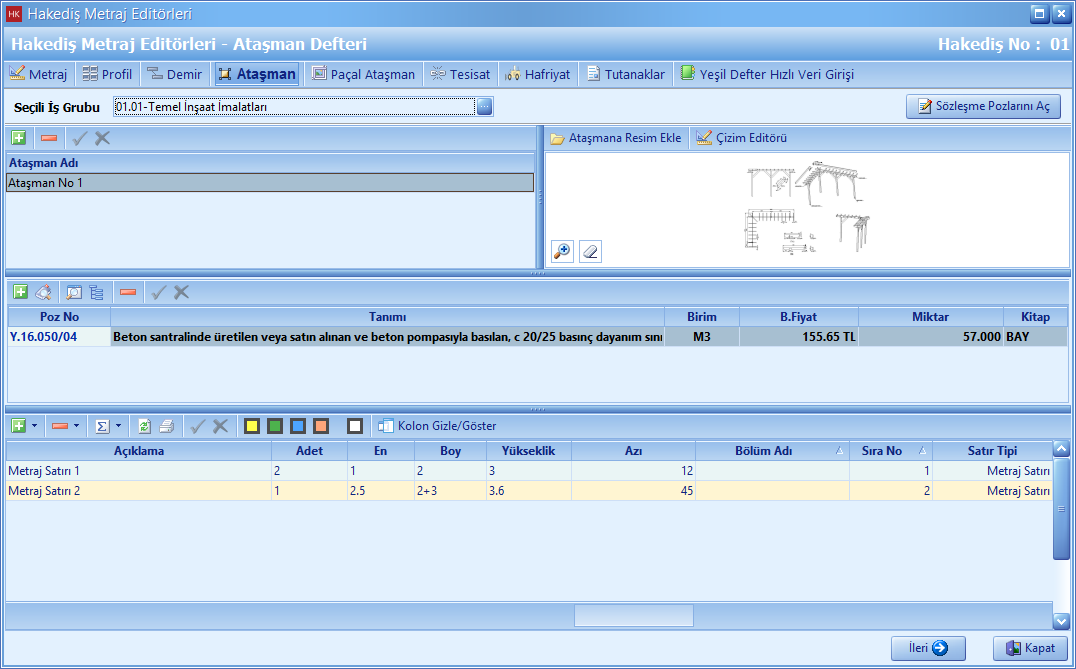The height and width of the screenshot is (669, 1076).
Task: Open the Seçili İş Grubu selector button
Action: (x=484, y=107)
